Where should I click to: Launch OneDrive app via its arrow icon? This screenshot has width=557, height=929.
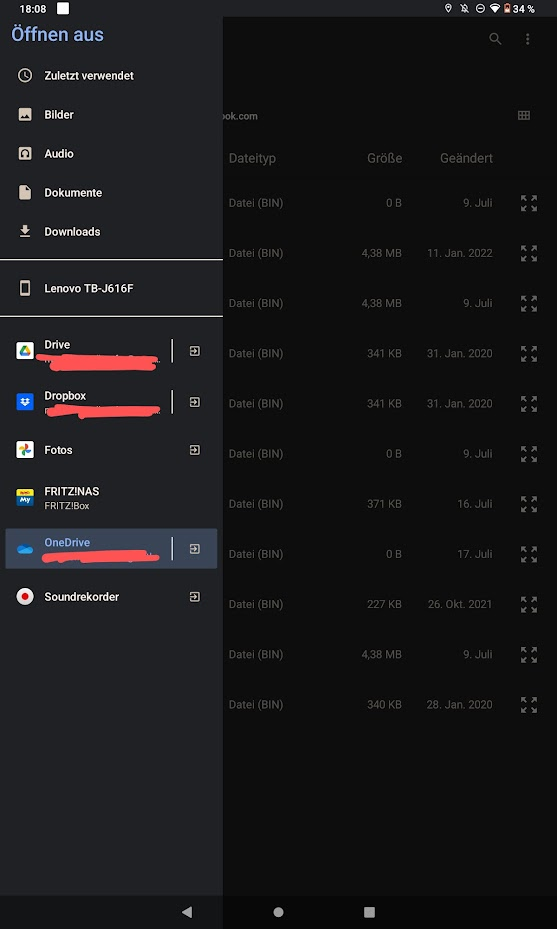(194, 549)
